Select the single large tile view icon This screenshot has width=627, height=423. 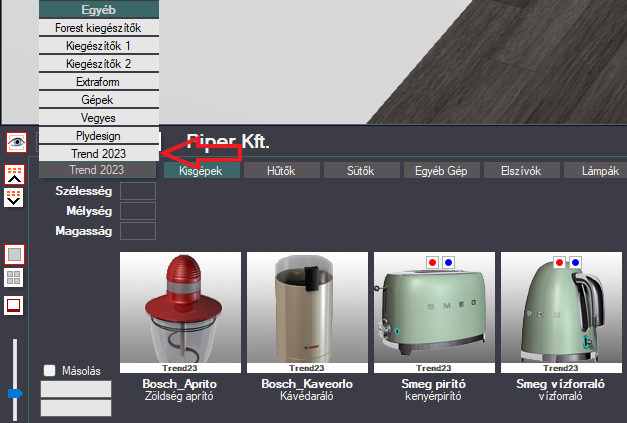pos(14,254)
